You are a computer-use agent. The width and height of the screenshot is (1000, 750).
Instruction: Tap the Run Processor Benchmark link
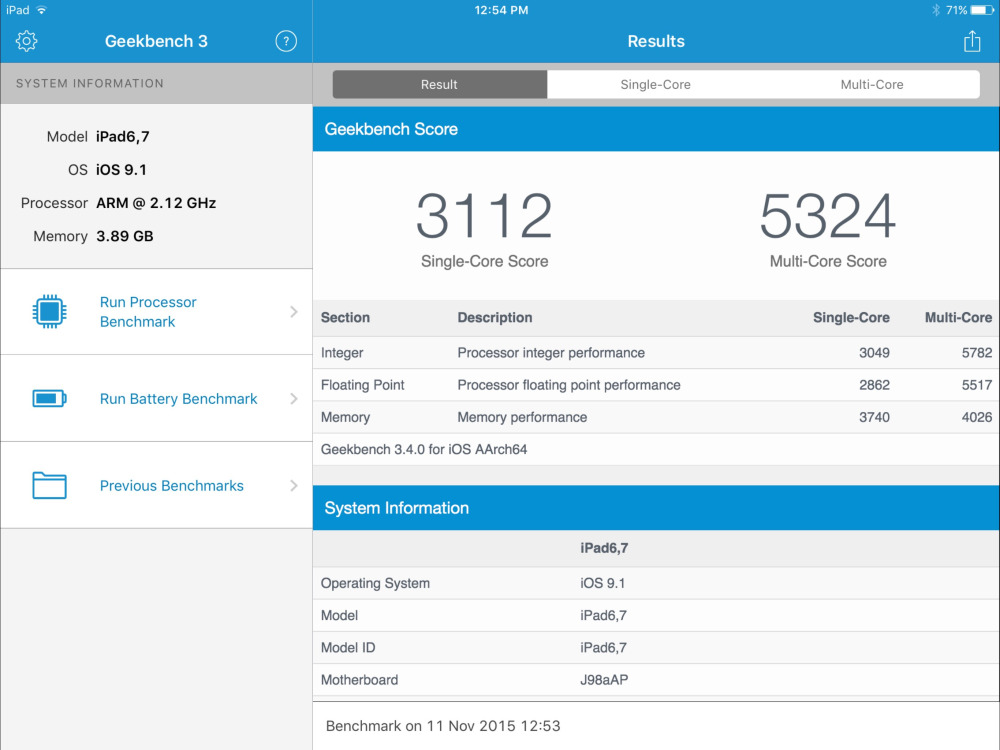pyautogui.click(x=148, y=311)
